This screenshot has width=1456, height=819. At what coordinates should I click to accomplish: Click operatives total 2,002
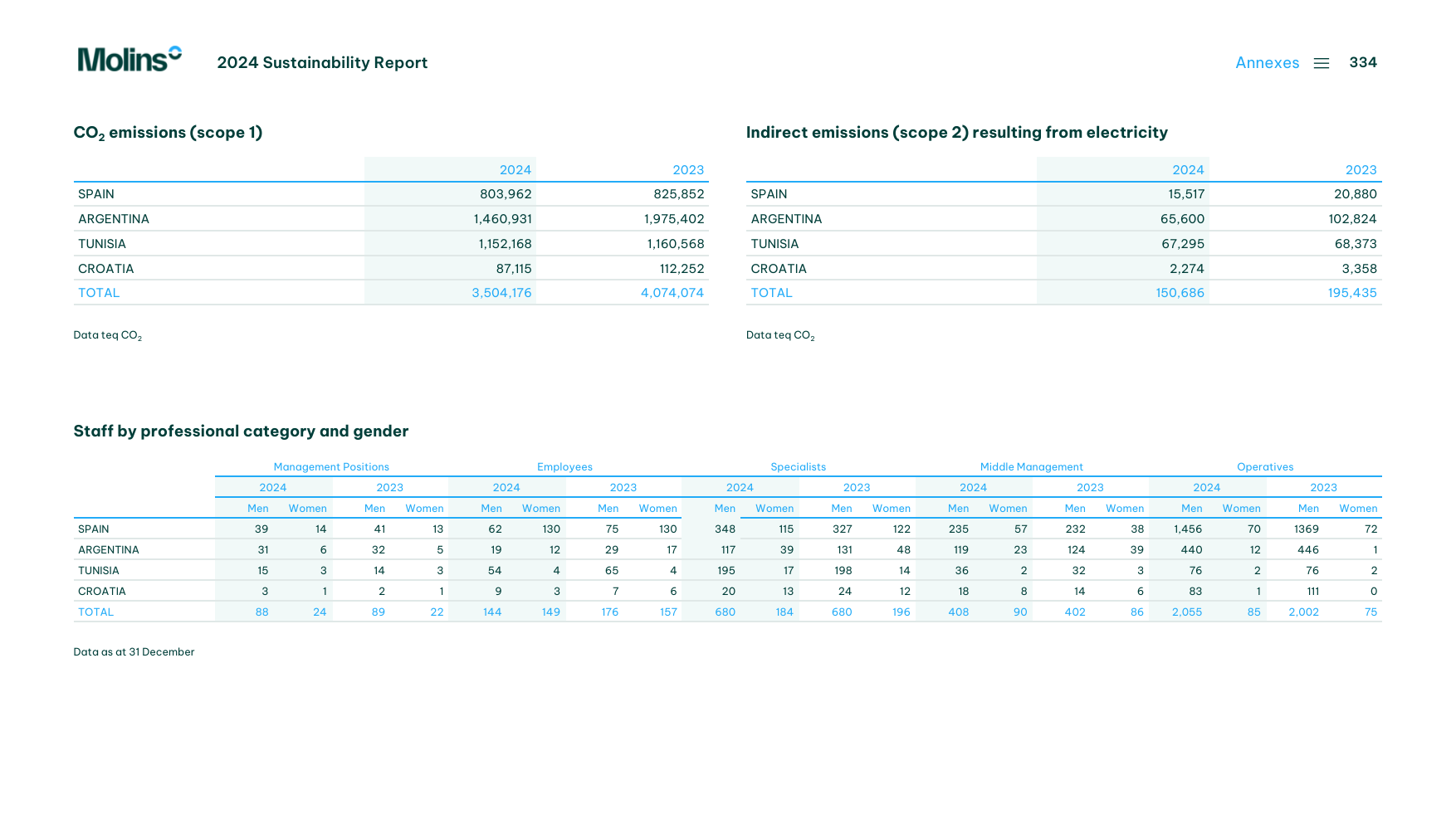(x=1304, y=612)
